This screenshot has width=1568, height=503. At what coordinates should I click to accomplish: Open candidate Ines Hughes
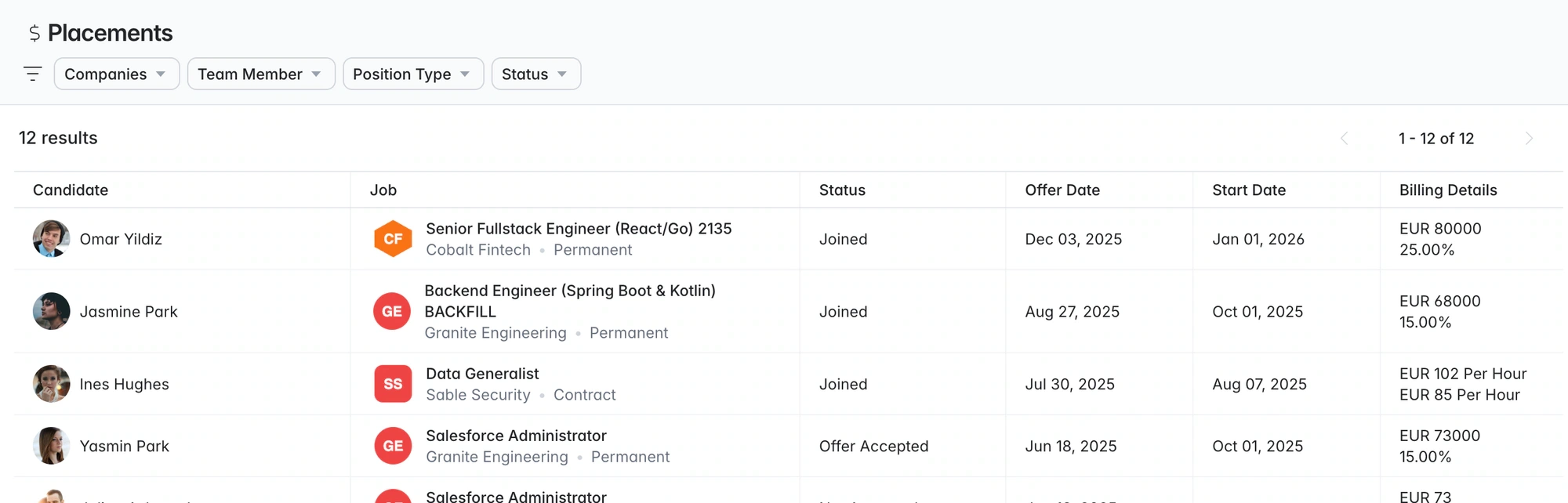pos(124,384)
